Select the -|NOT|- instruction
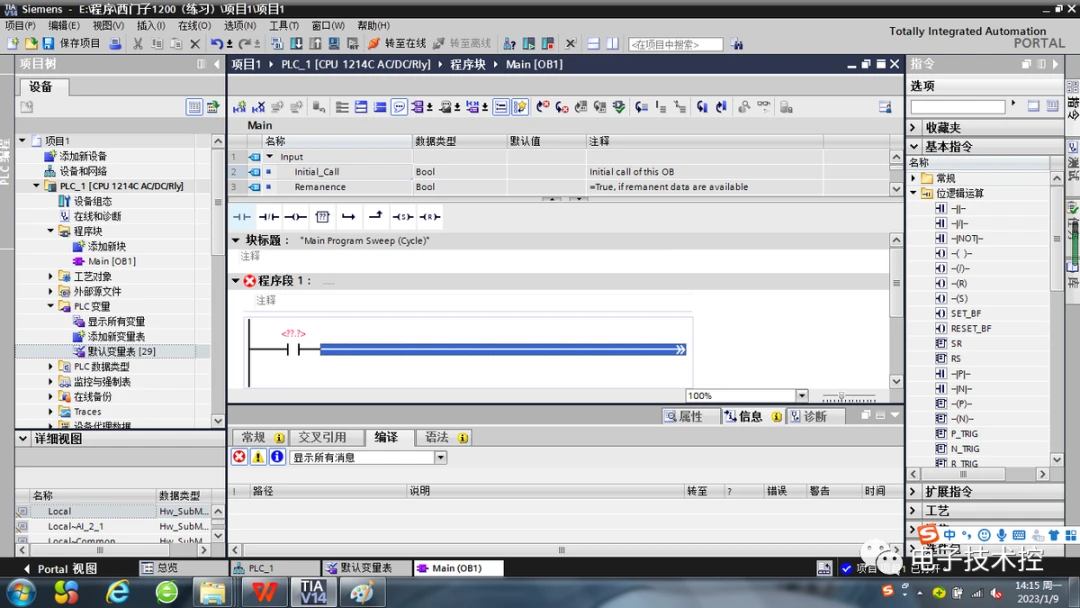Screen dimensions: 1080x608 pyautogui.click(x=966, y=238)
